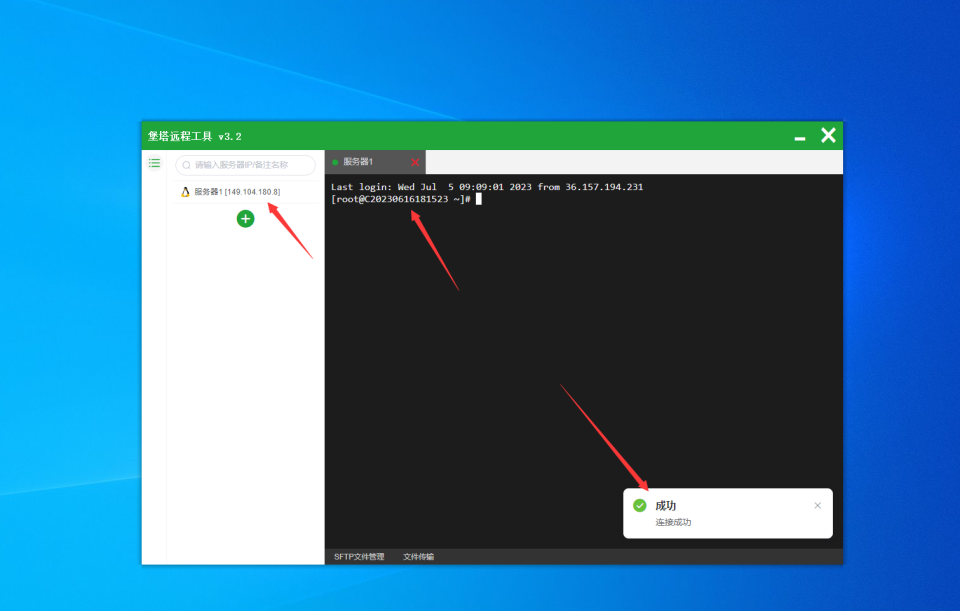
Task: Click the search magnifier icon
Action: pos(187,165)
